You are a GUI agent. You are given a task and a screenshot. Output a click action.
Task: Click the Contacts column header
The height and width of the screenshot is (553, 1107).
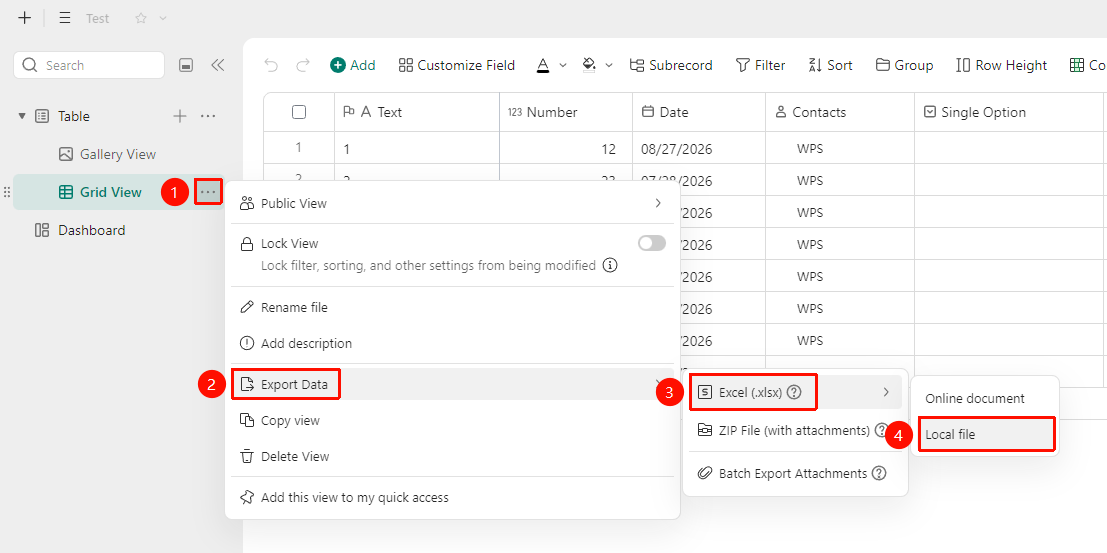click(840, 112)
